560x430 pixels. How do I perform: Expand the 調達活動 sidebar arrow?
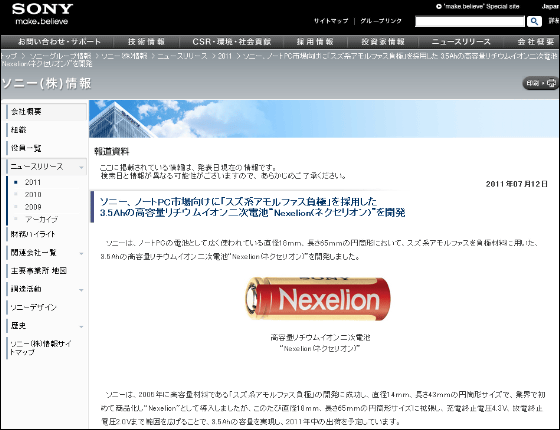click(81, 290)
